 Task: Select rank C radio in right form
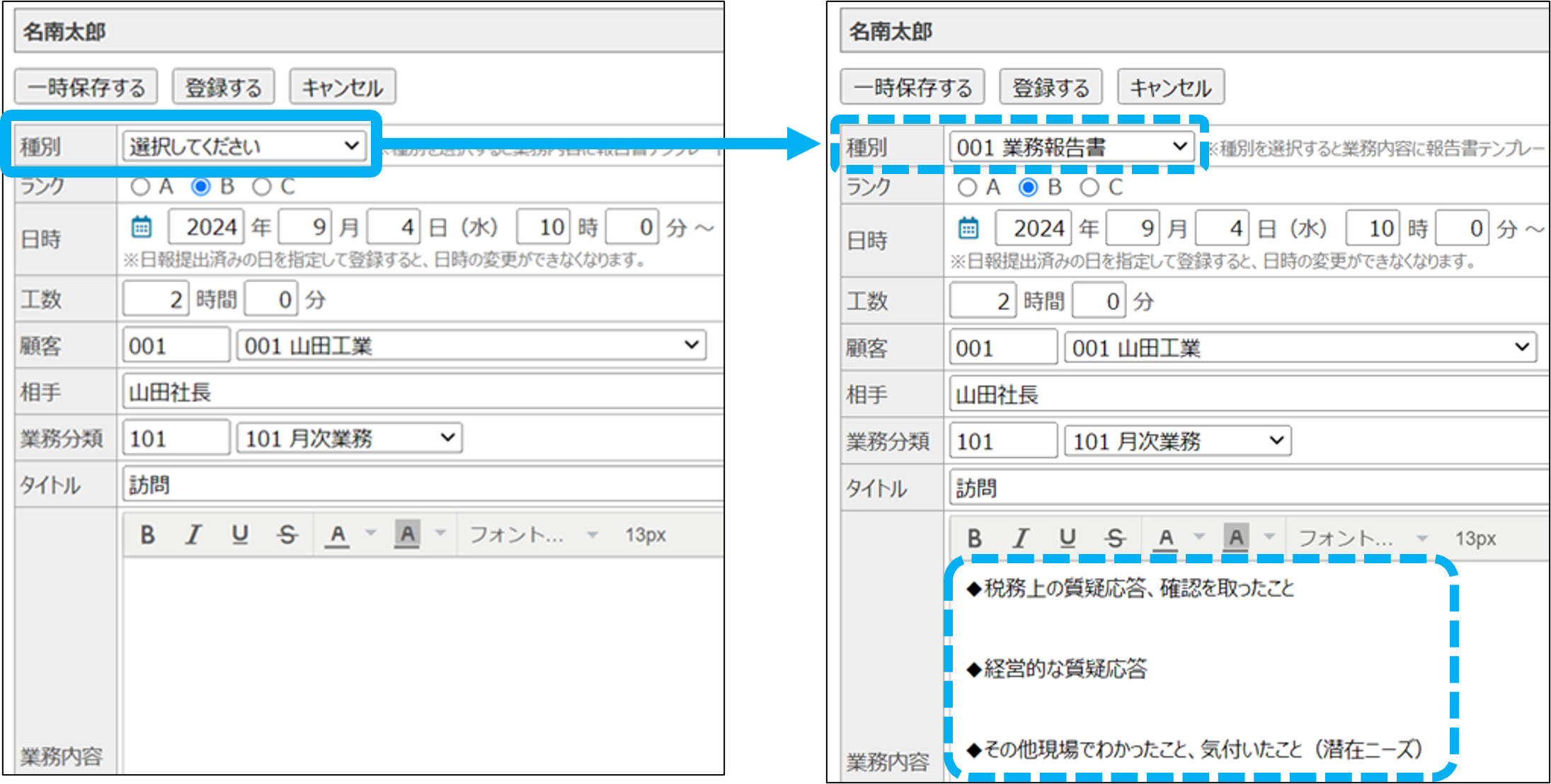[1089, 188]
